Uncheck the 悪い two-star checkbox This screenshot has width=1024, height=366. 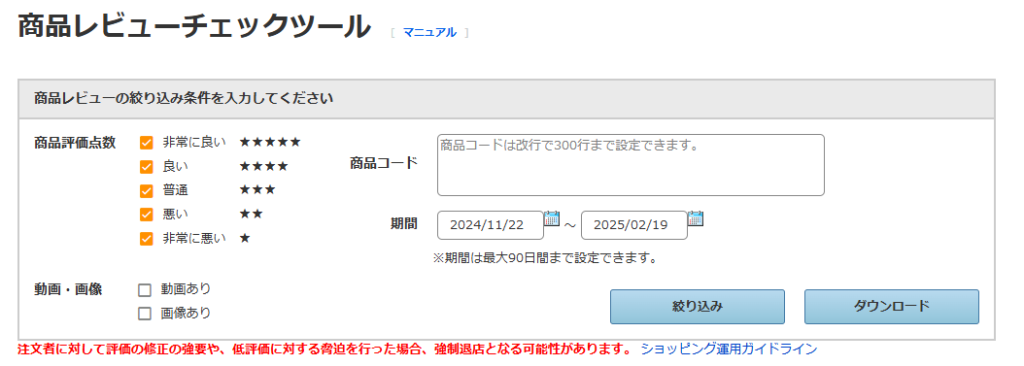click(146, 214)
